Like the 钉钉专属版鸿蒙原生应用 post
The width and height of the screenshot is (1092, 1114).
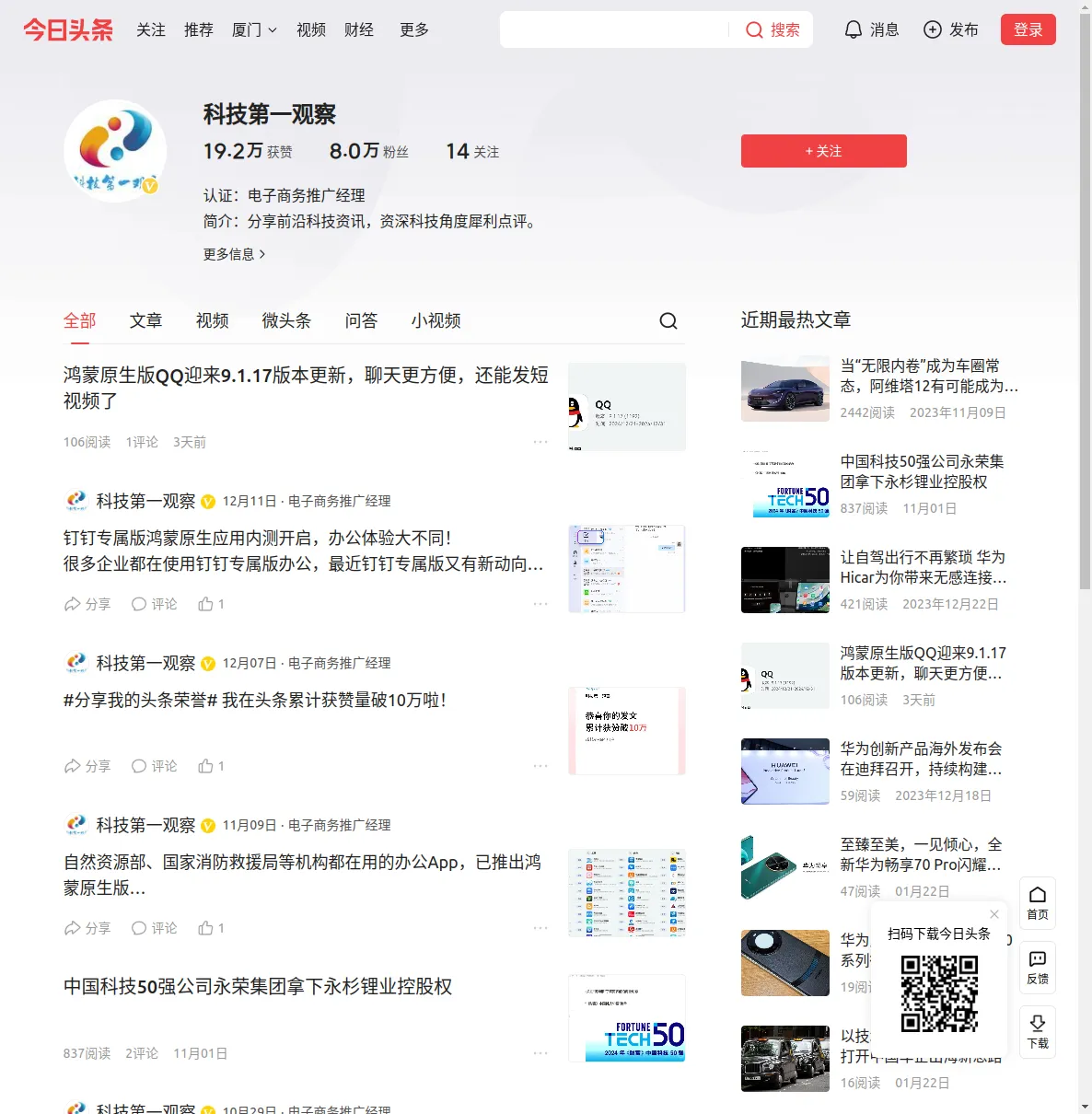tap(212, 604)
